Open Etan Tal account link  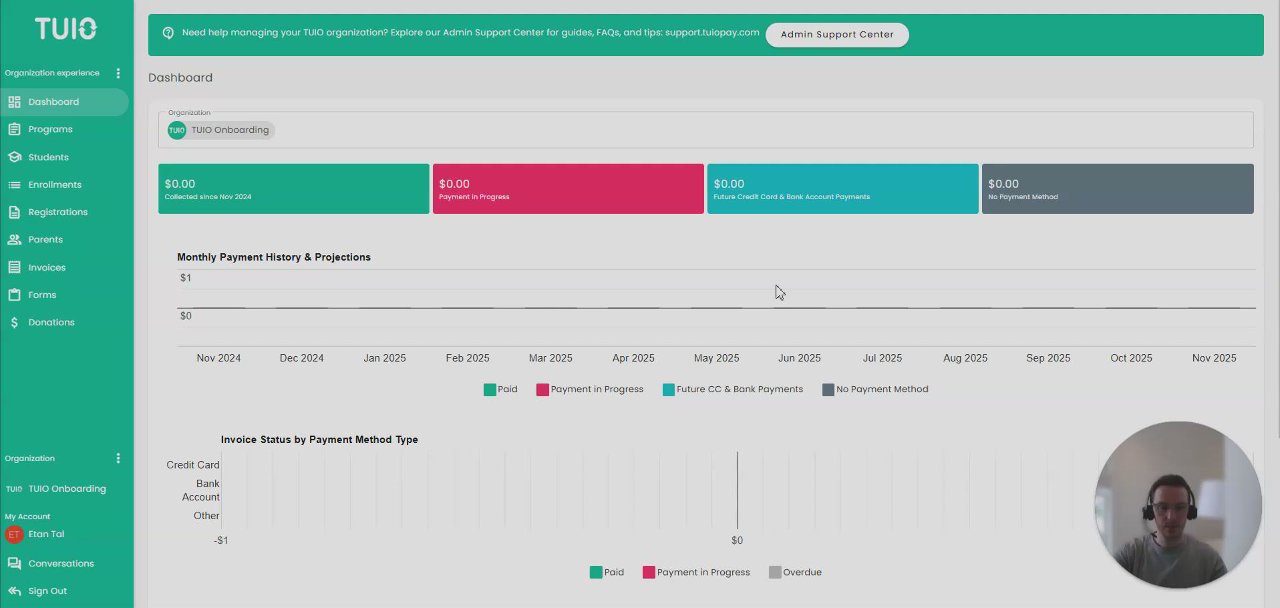(46, 534)
